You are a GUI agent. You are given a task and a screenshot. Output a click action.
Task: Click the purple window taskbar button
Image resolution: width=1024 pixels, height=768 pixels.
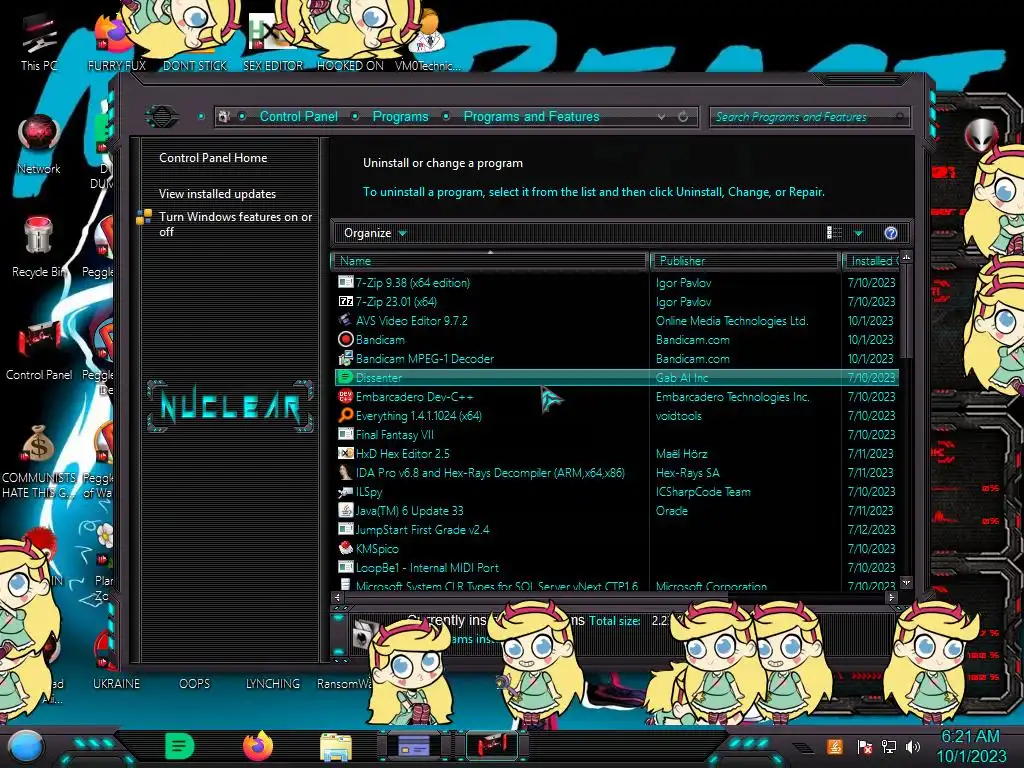pos(413,745)
